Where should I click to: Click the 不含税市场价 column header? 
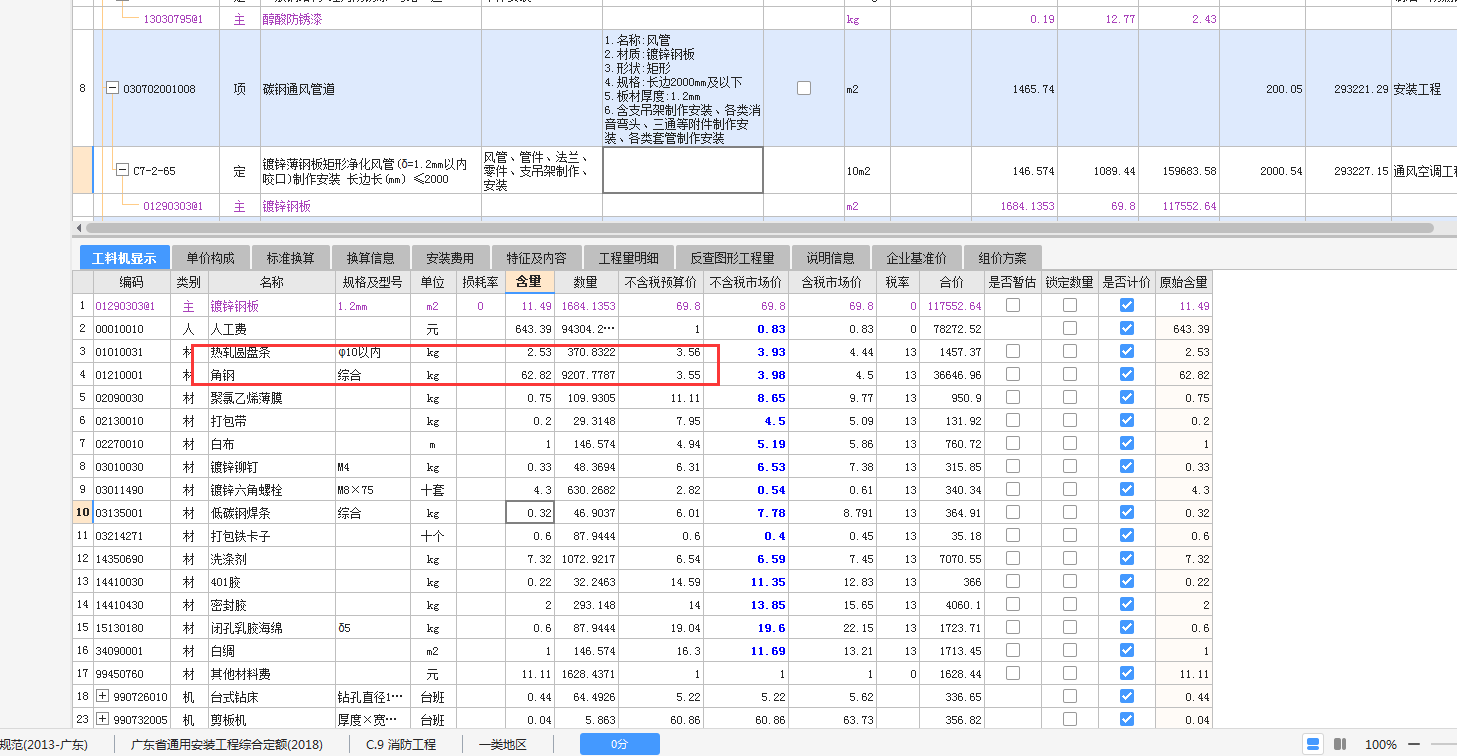pyautogui.click(x=746, y=282)
